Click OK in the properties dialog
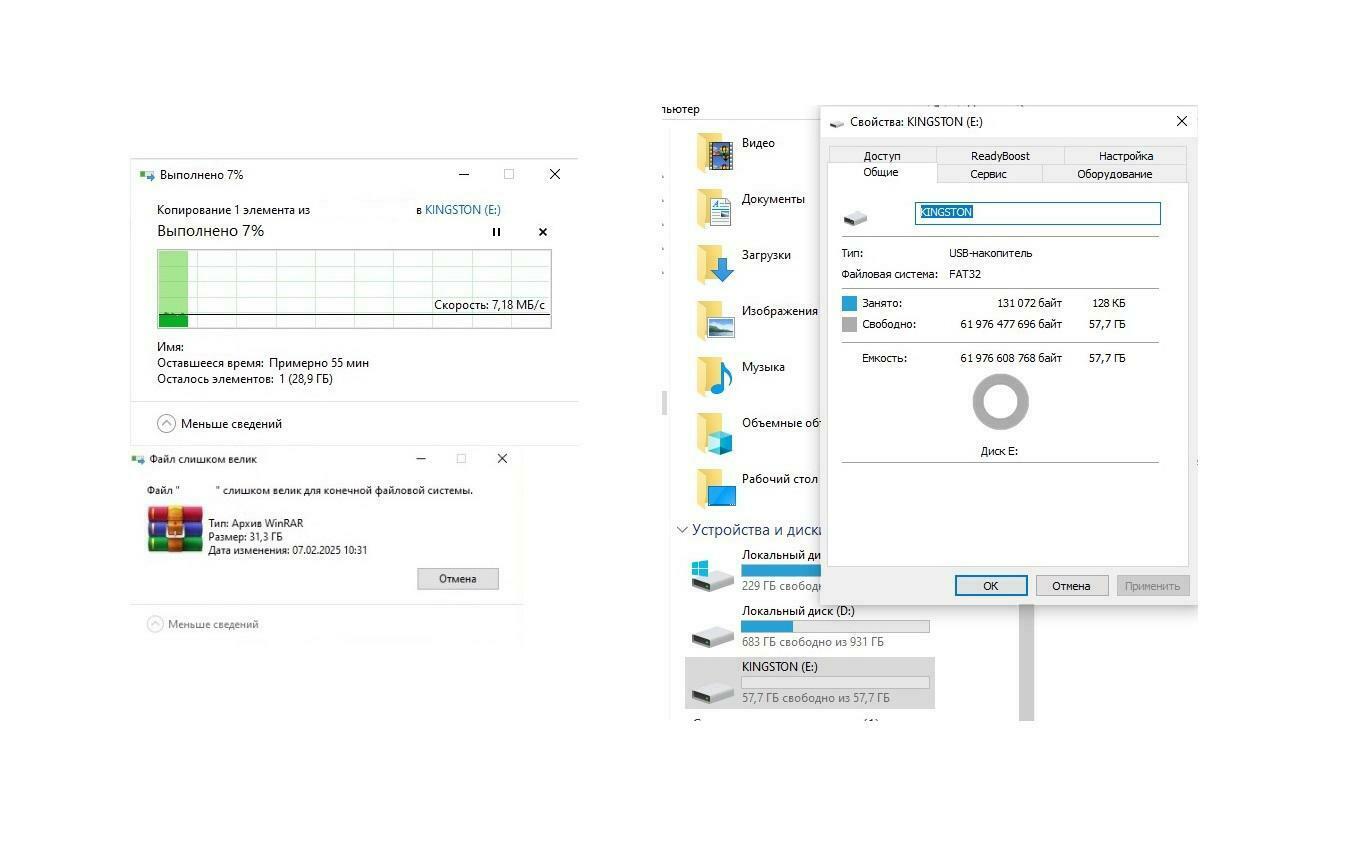The image size is (1356, 844). coord(991,586)
